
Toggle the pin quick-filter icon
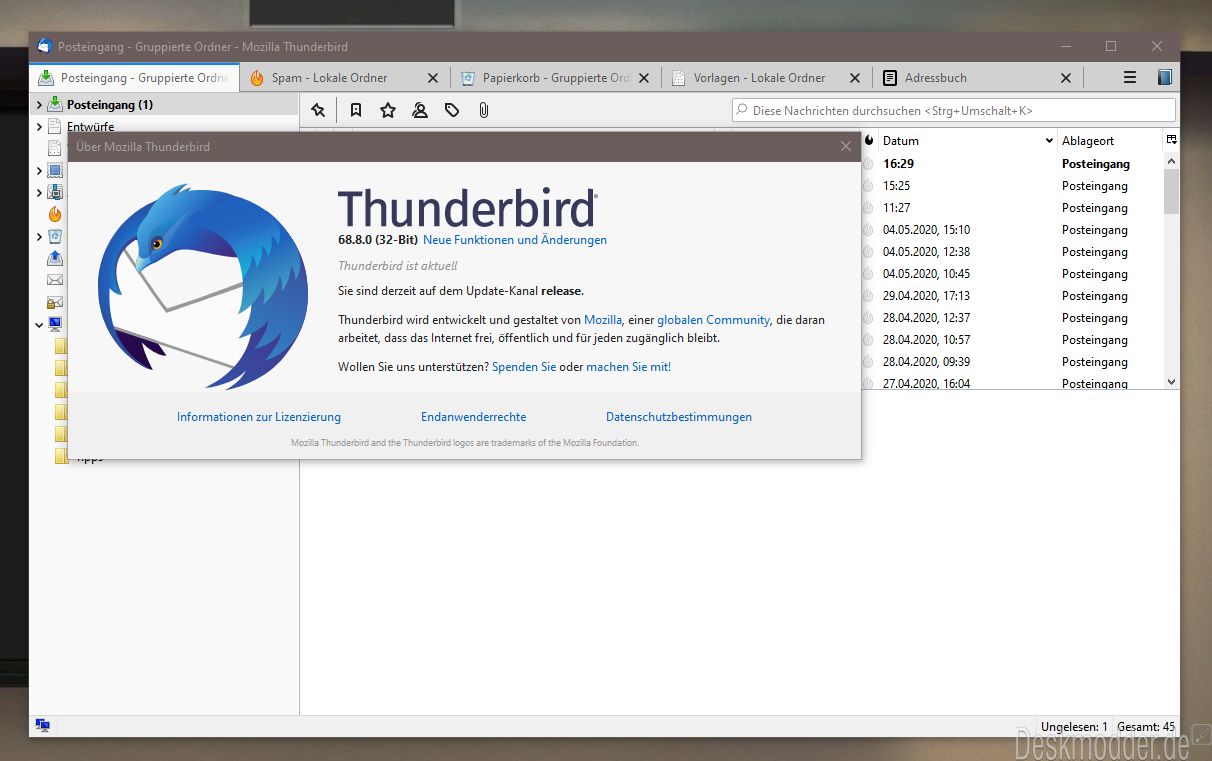click(x=318, y=110)
